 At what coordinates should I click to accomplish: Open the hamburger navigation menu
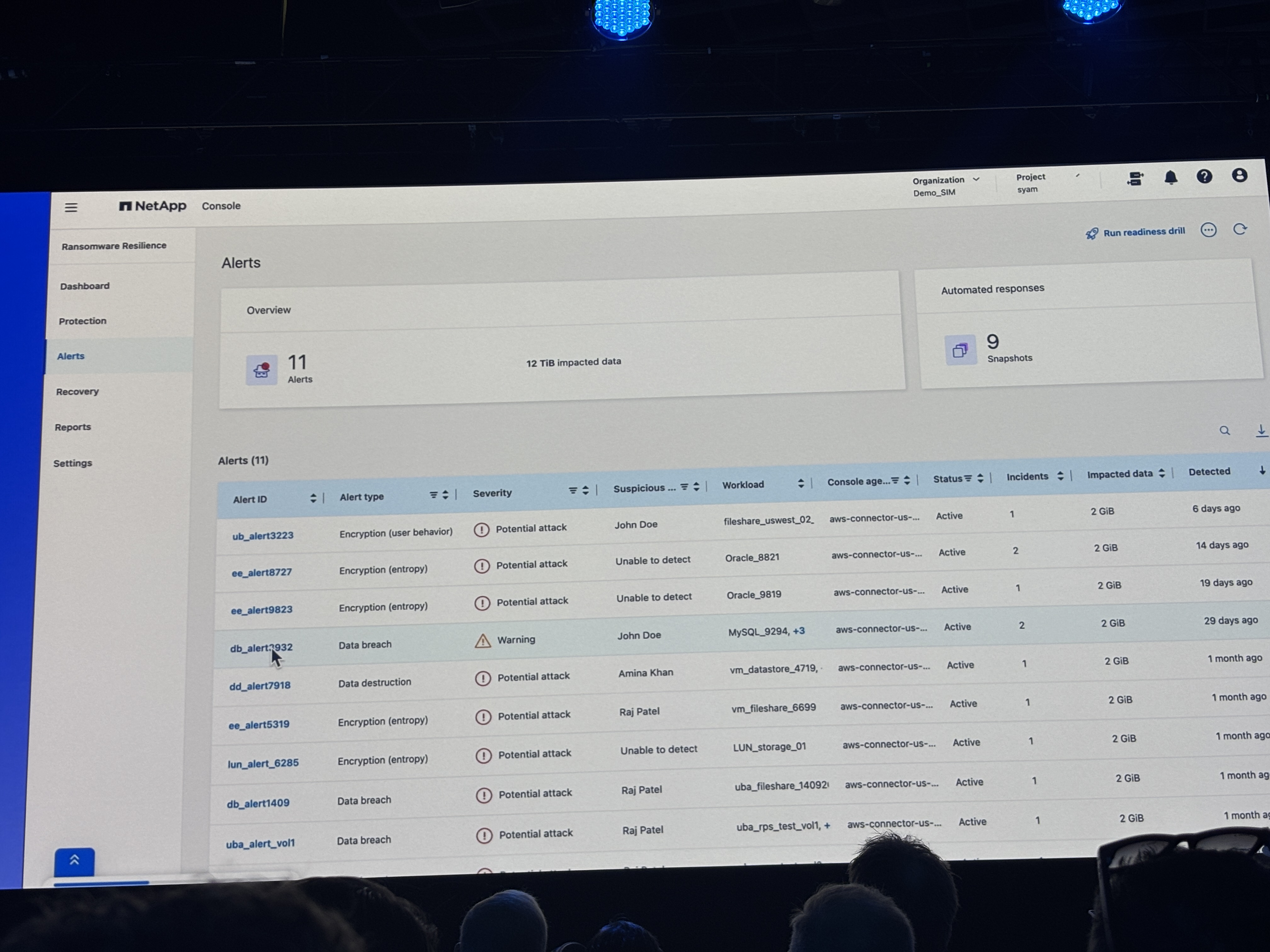coord(71,207)
